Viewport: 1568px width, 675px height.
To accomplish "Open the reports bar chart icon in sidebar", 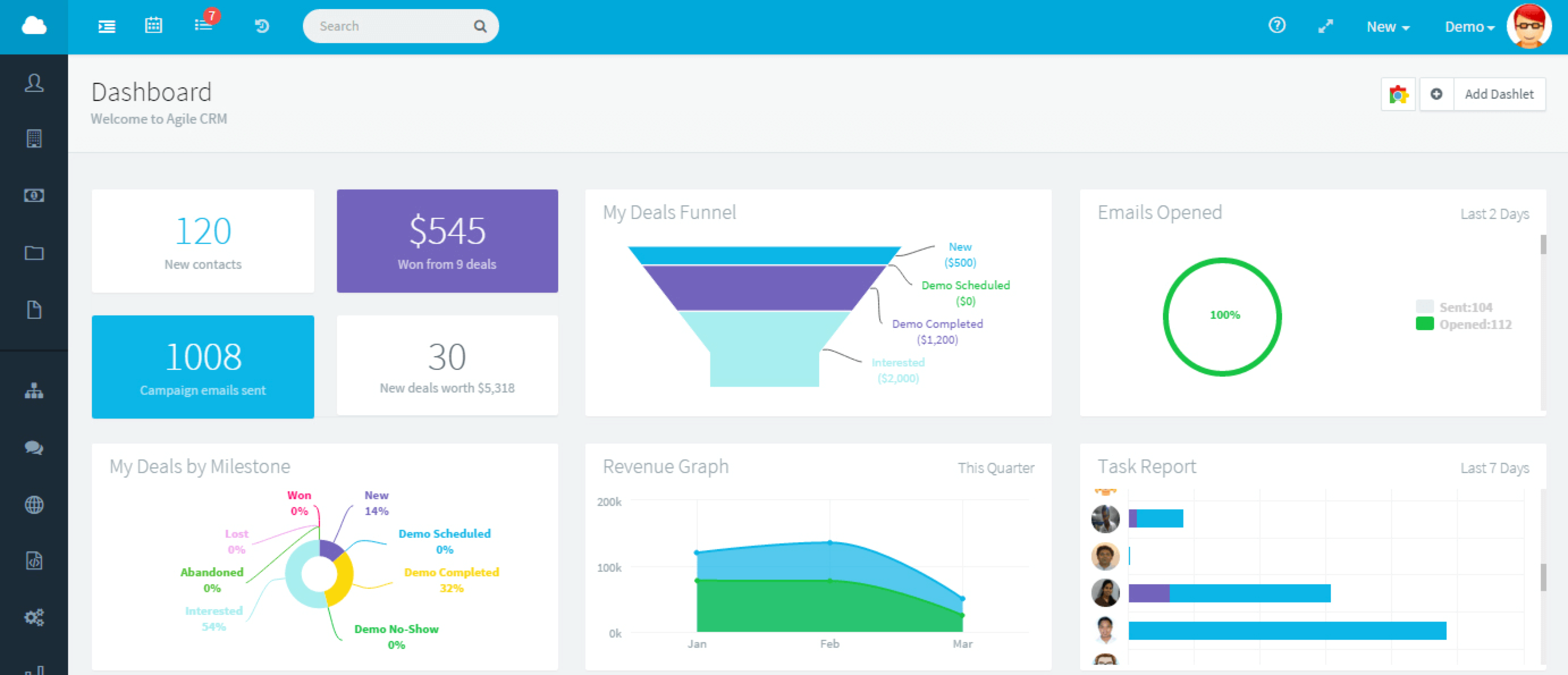I will tap(34, 669).
